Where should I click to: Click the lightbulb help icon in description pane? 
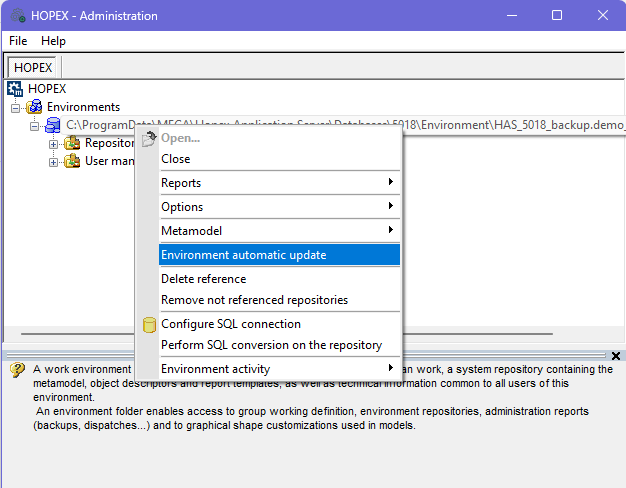pyautogui.click(x=17, y=370)
